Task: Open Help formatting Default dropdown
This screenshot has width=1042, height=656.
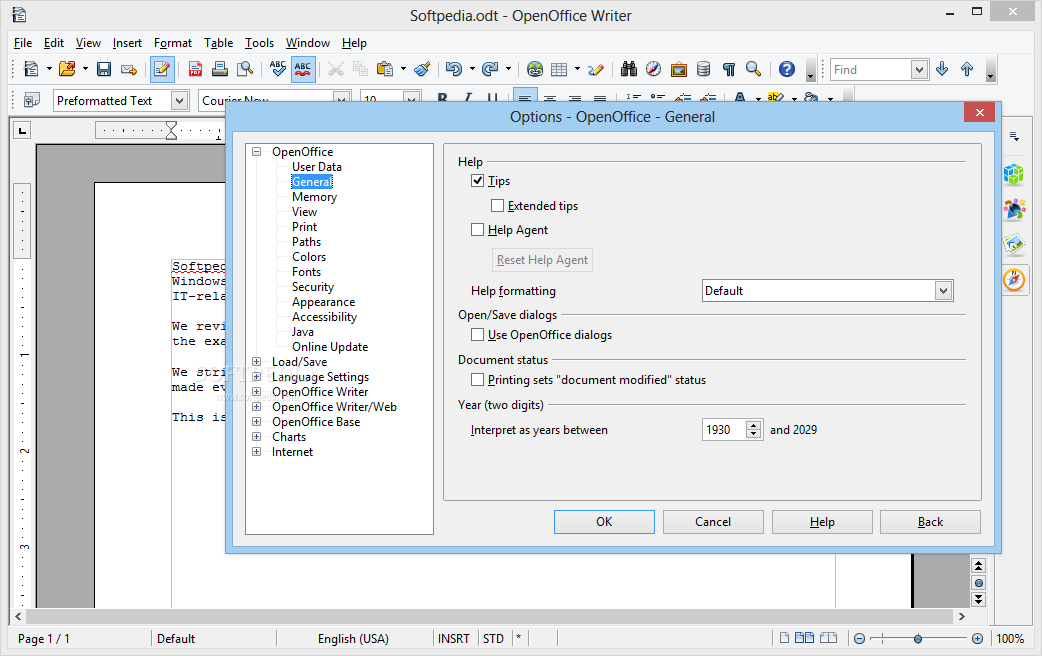Action: coord(944,290)
